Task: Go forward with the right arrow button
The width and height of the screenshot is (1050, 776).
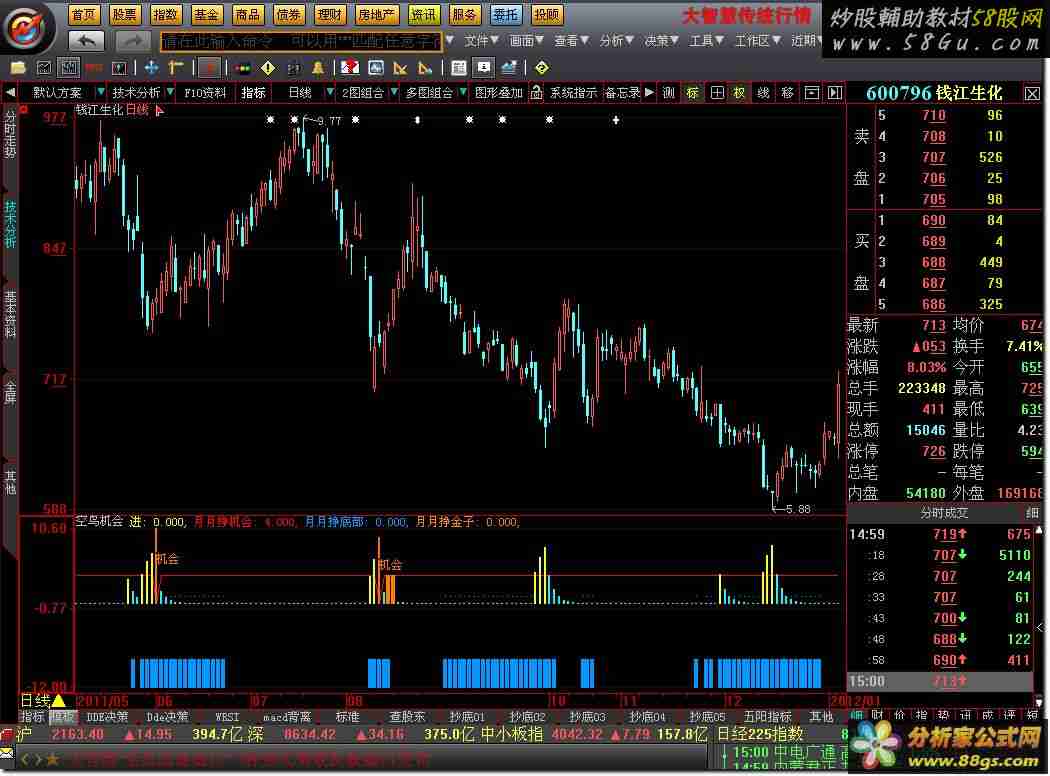Action: (x=133, y=42)
